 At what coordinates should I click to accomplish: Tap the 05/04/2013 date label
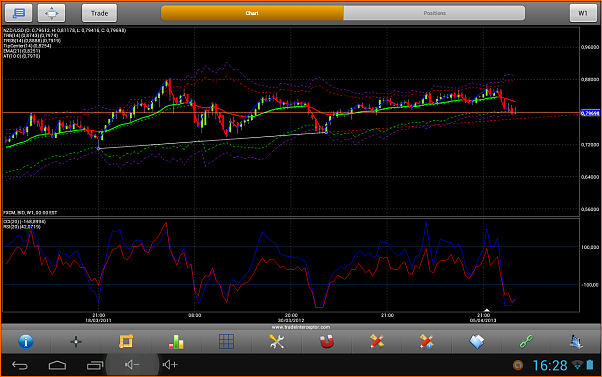(x=483, y=320)
